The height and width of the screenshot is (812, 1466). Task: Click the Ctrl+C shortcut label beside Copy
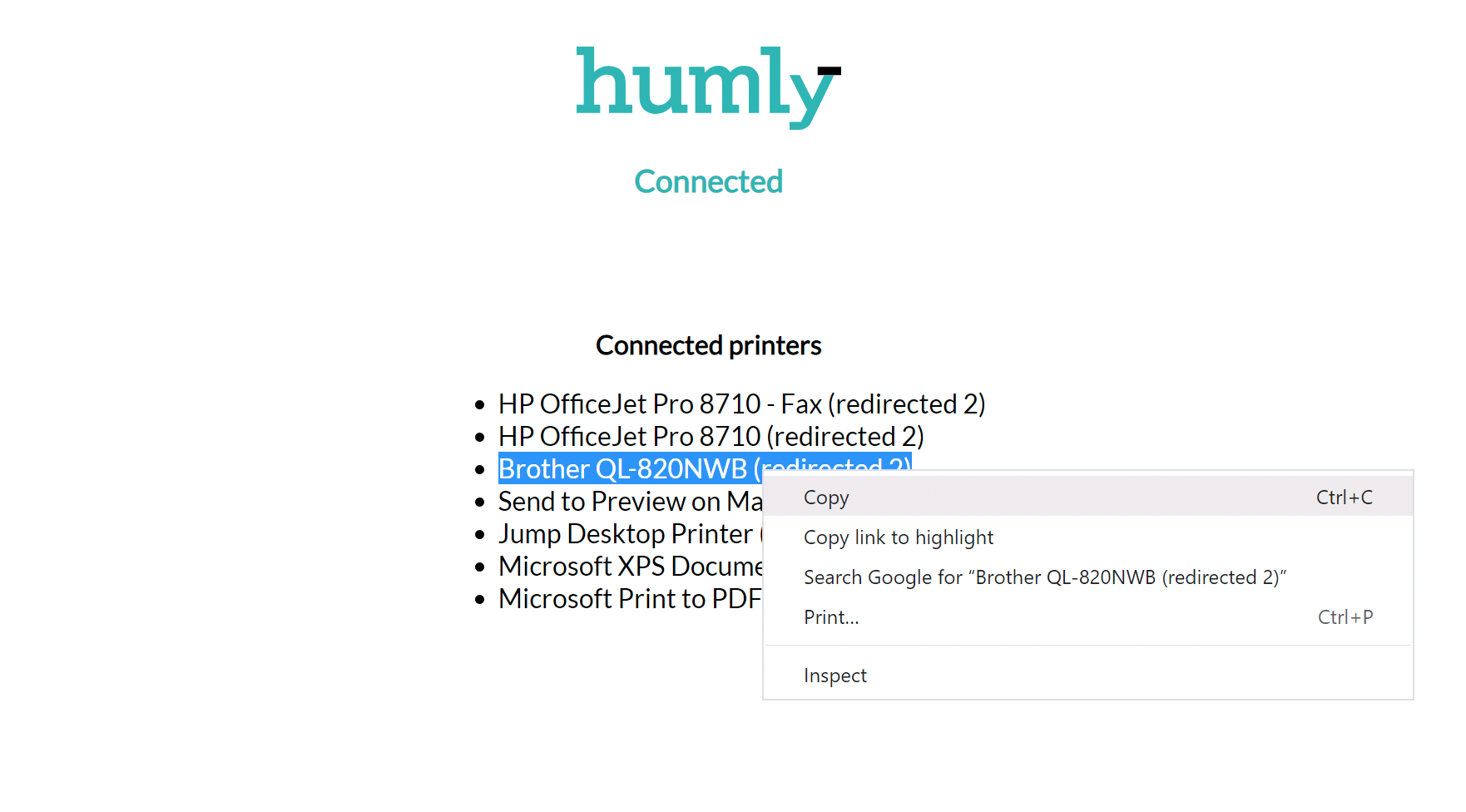[x=1345, y=497]
